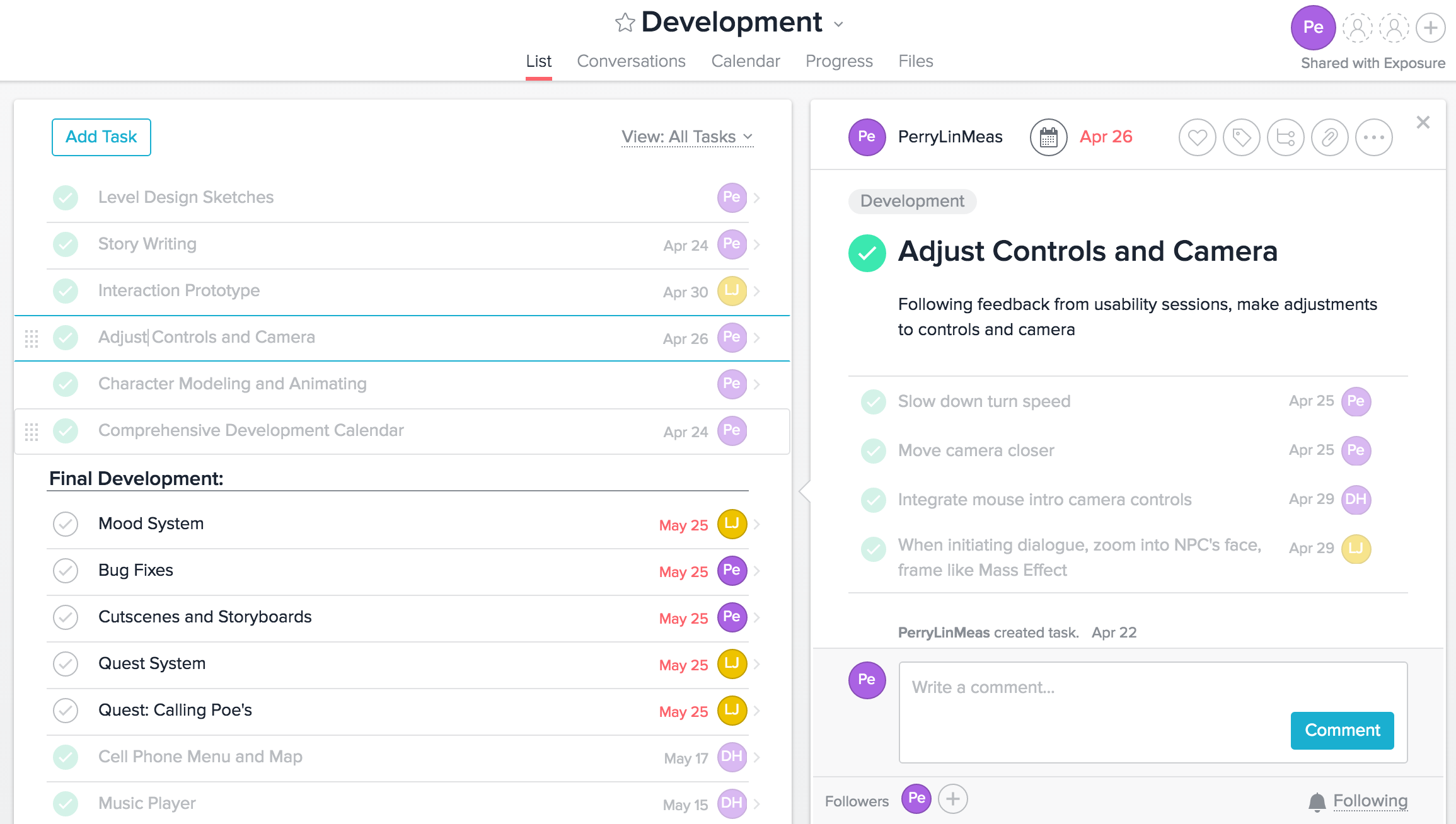Mark Mood System task as complete
The width and height of the screenshot is (1456, 824).
point(66,524)
